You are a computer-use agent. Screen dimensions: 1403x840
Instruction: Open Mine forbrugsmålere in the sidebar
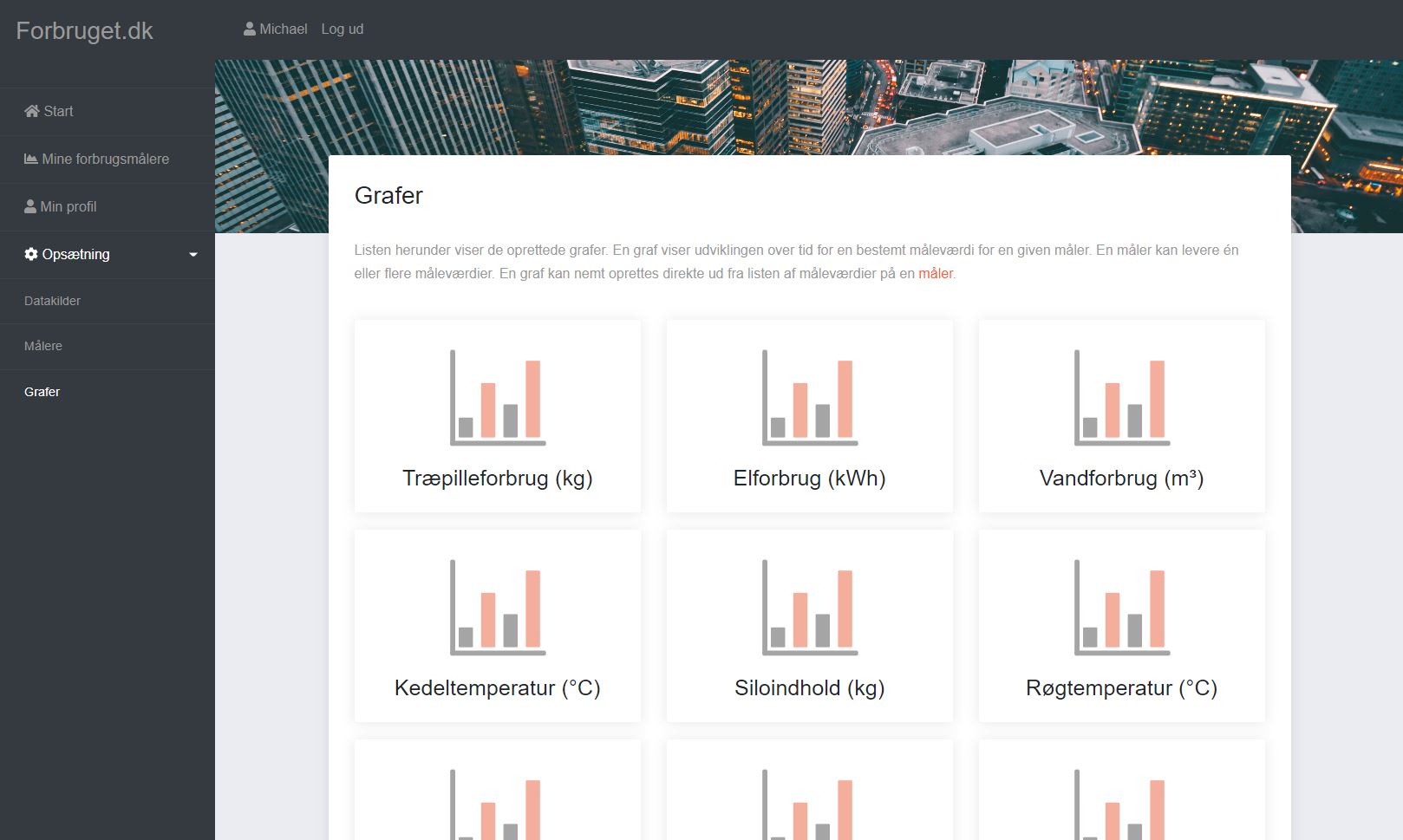pyautogui.click(x=105, y=159)
